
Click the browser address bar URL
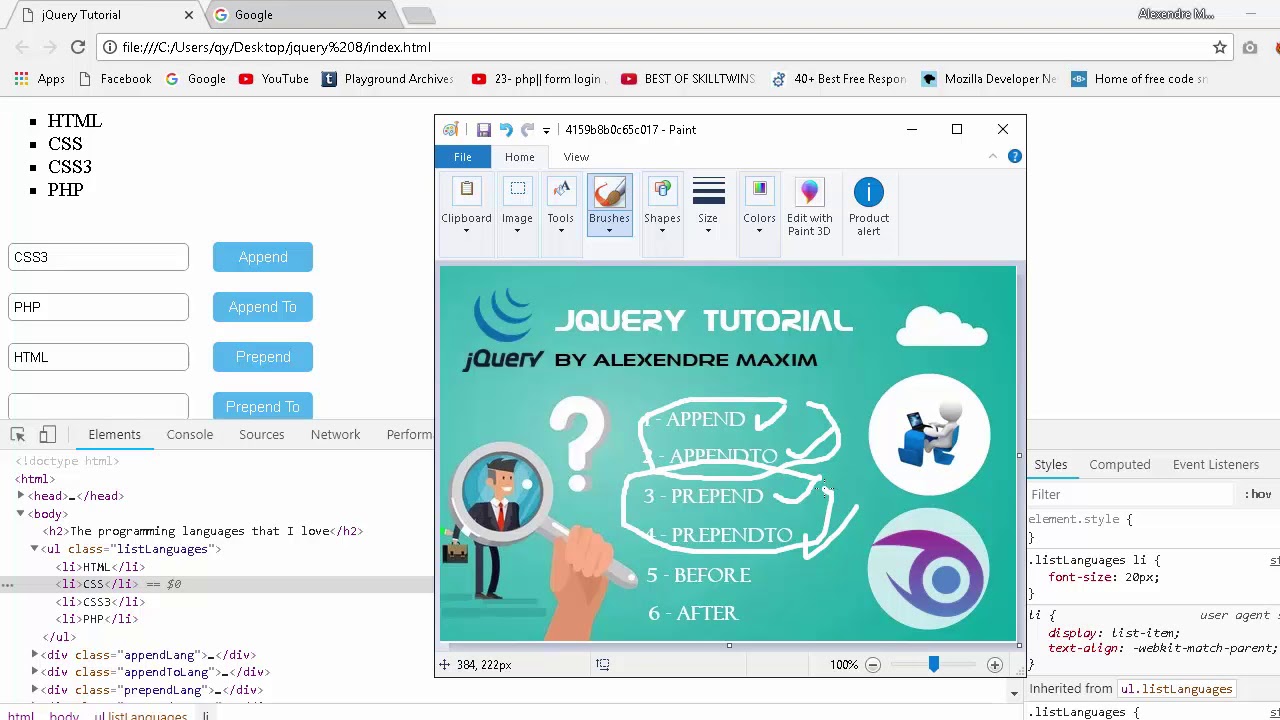[276, 47]
